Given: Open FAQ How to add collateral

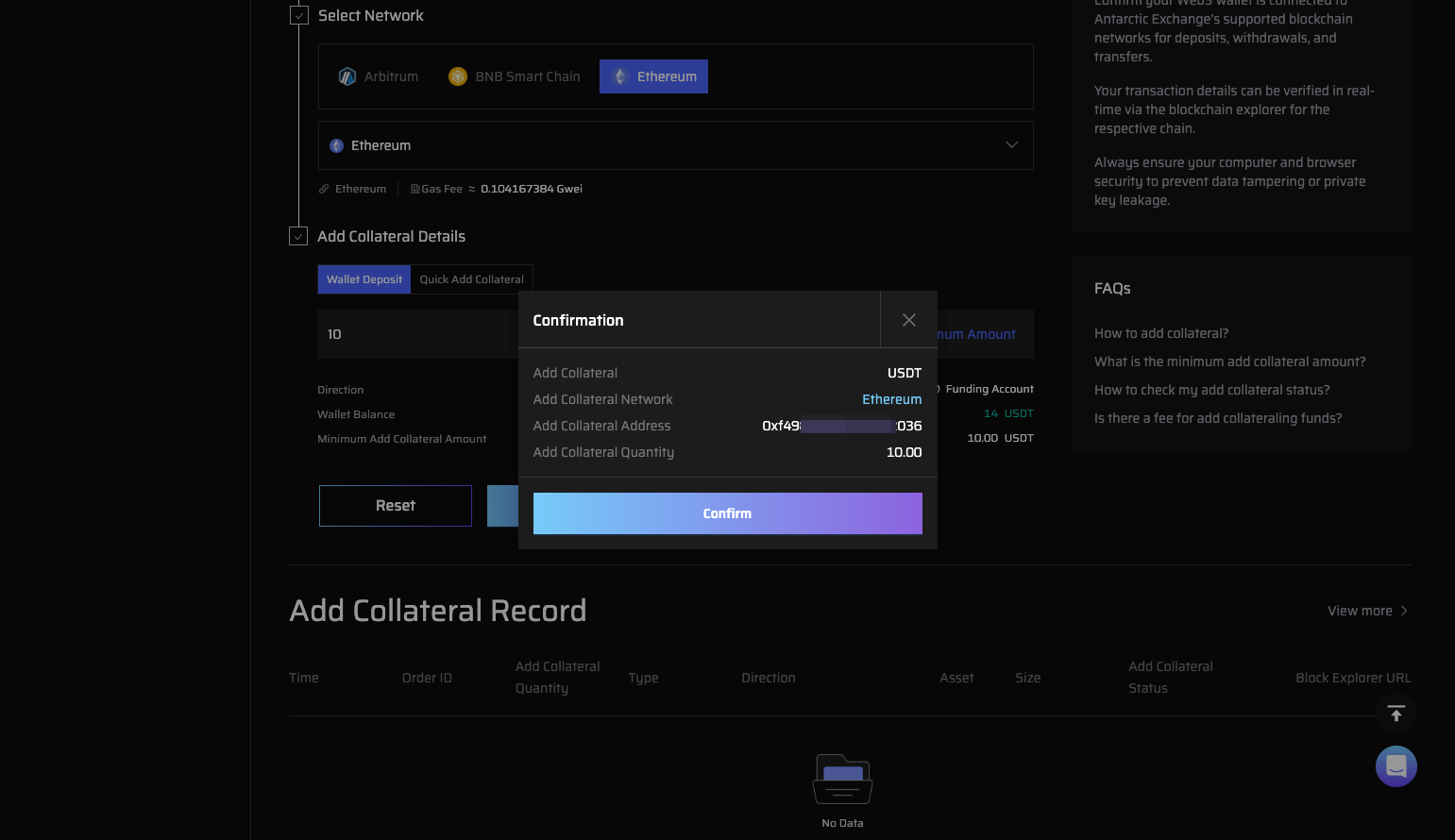Looking at the screenshot, I should [x=1161, y=333].
